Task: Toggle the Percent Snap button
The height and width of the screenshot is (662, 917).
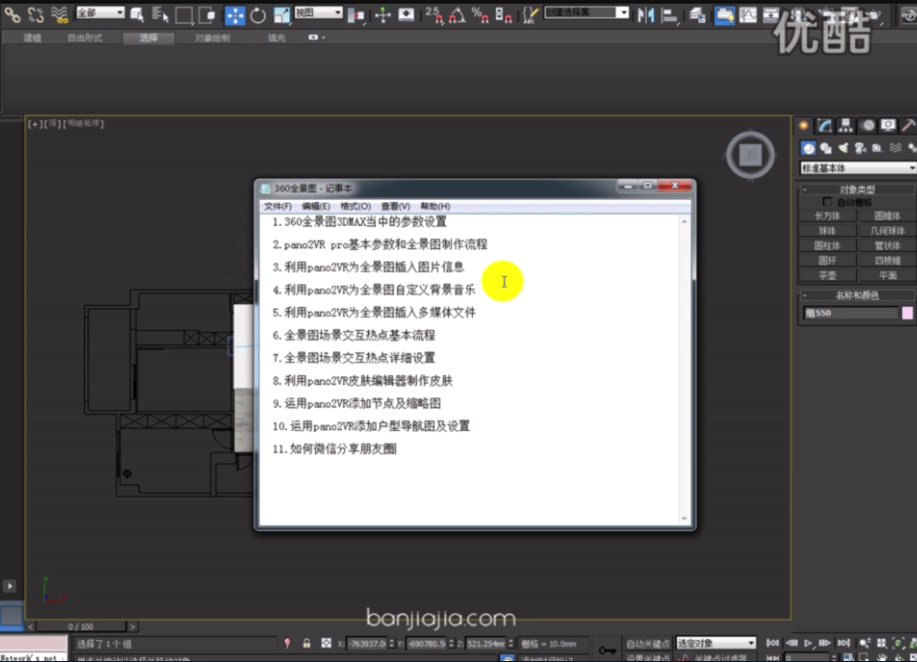Action: [480, 15]
